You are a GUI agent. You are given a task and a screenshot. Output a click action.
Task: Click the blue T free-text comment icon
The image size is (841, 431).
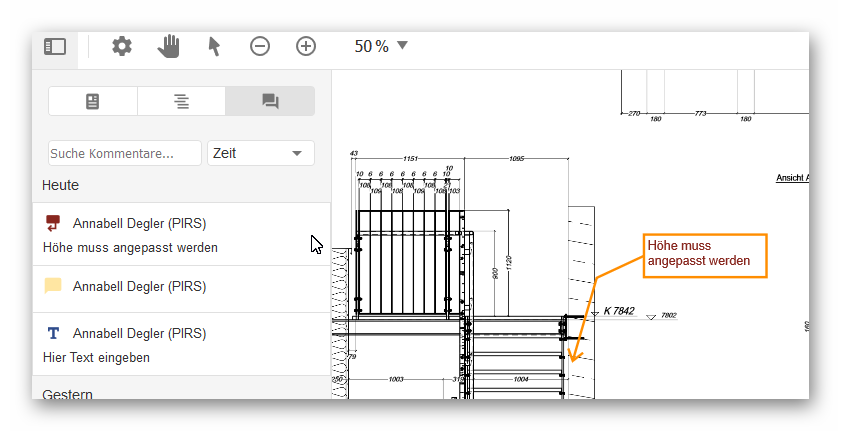pyautogui.click(x=54, y=333)
